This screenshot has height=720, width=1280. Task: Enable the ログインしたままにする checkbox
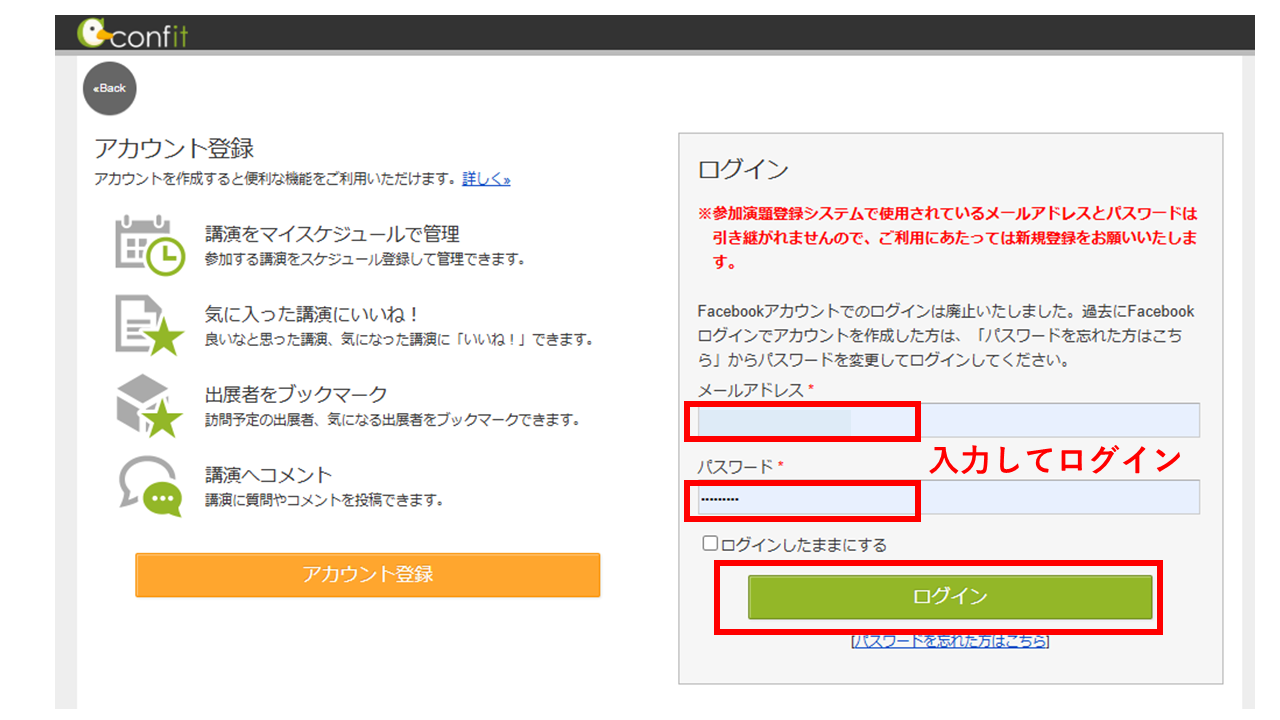[710, 544]
